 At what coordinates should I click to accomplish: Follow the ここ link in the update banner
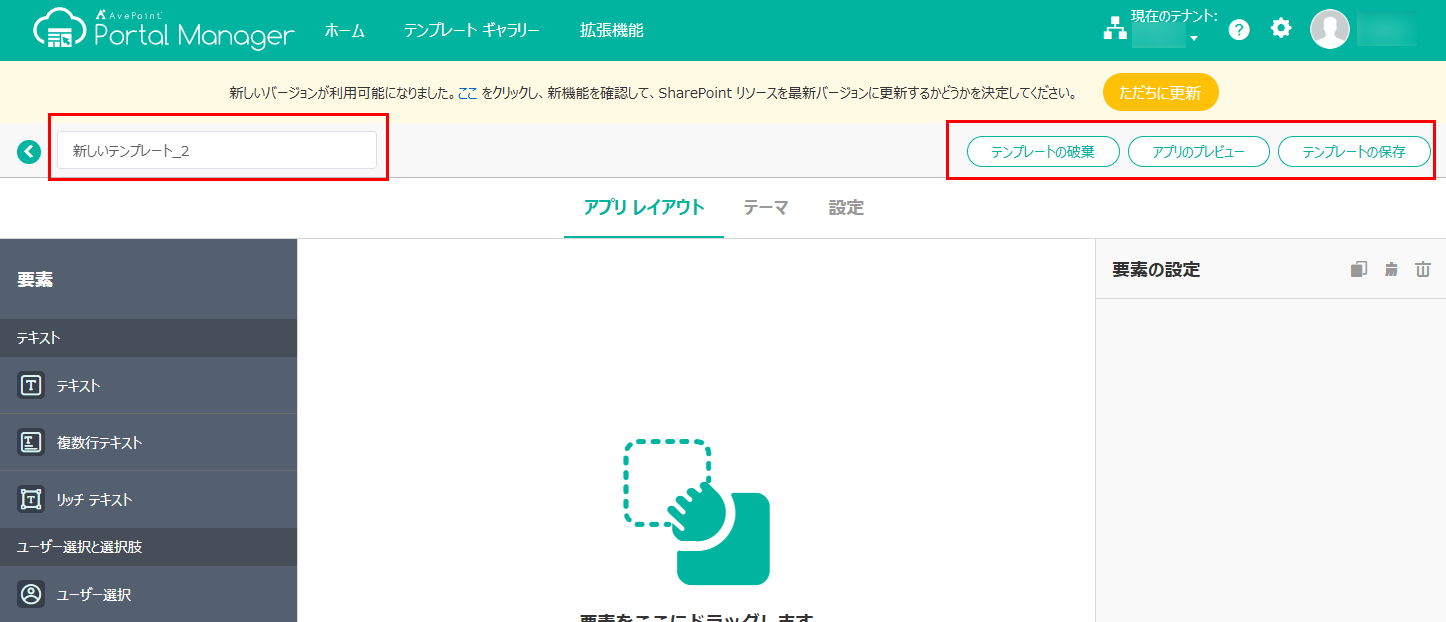tap(468, 93)
